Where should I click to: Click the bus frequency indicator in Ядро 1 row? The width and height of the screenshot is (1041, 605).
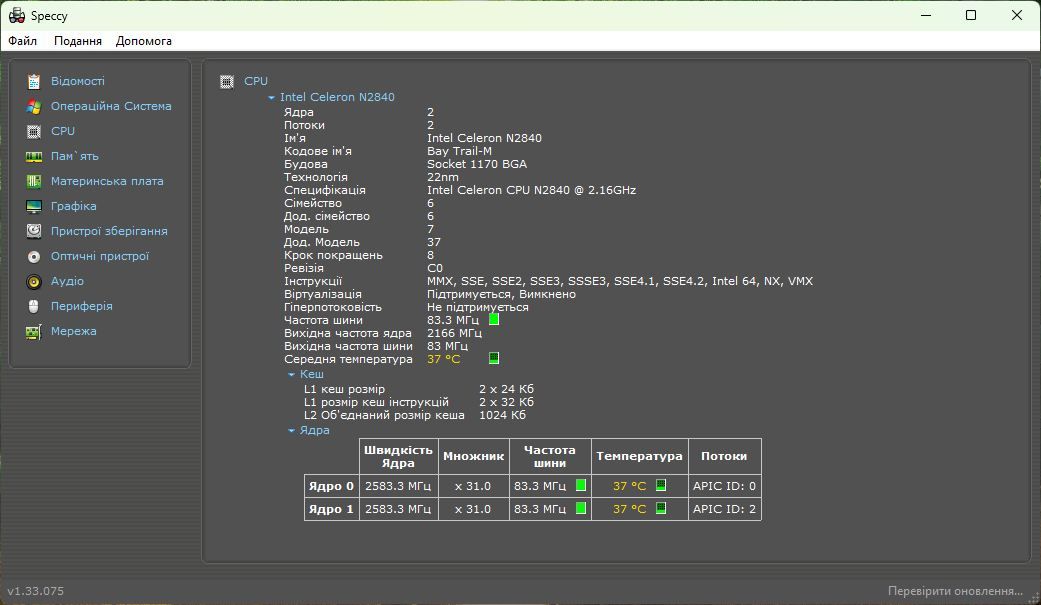pos(581,509)
